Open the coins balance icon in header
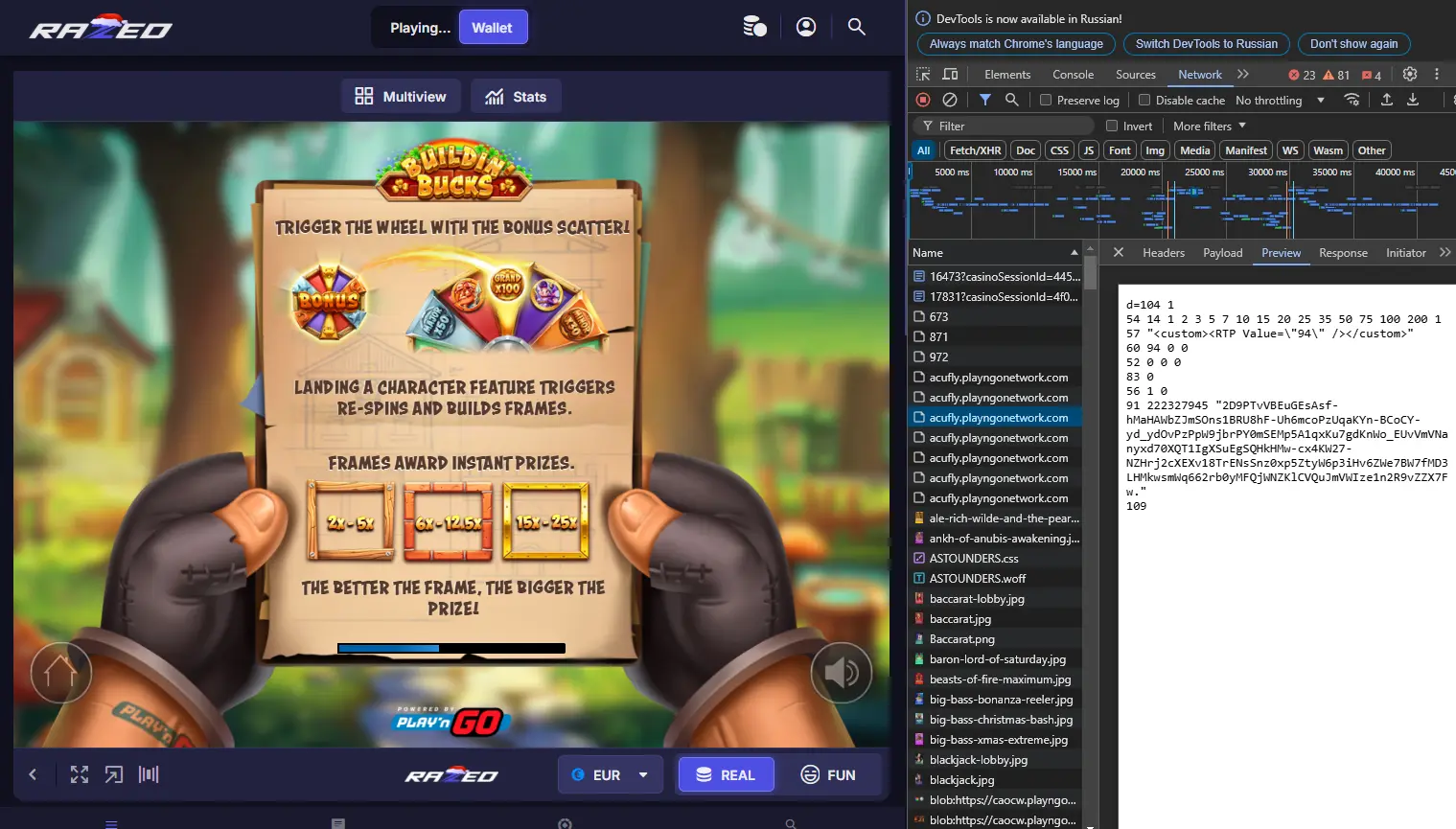1456x829 pixels. pyautogui.click(x=755, y=27)
